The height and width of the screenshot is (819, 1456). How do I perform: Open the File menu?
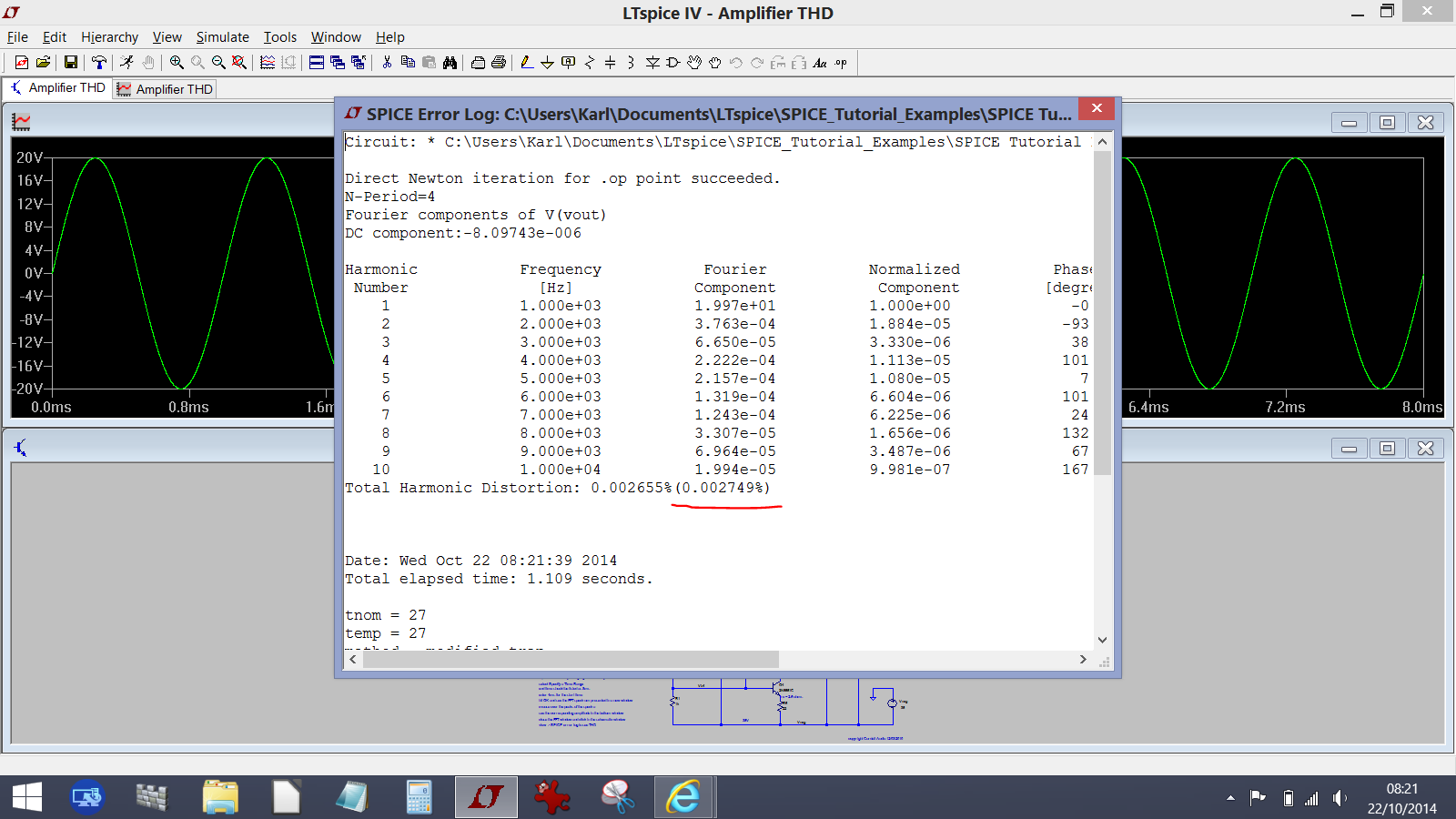pos(17,37)
